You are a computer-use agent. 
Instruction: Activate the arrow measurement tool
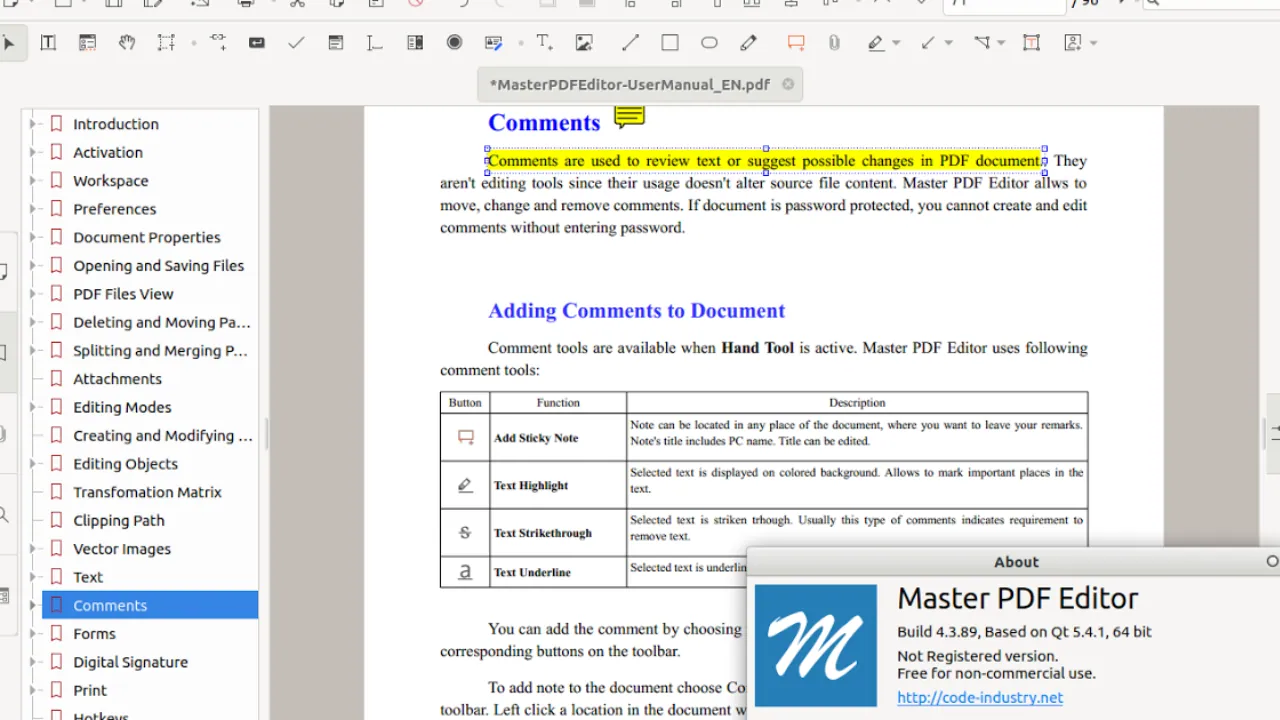pos(929,43)
